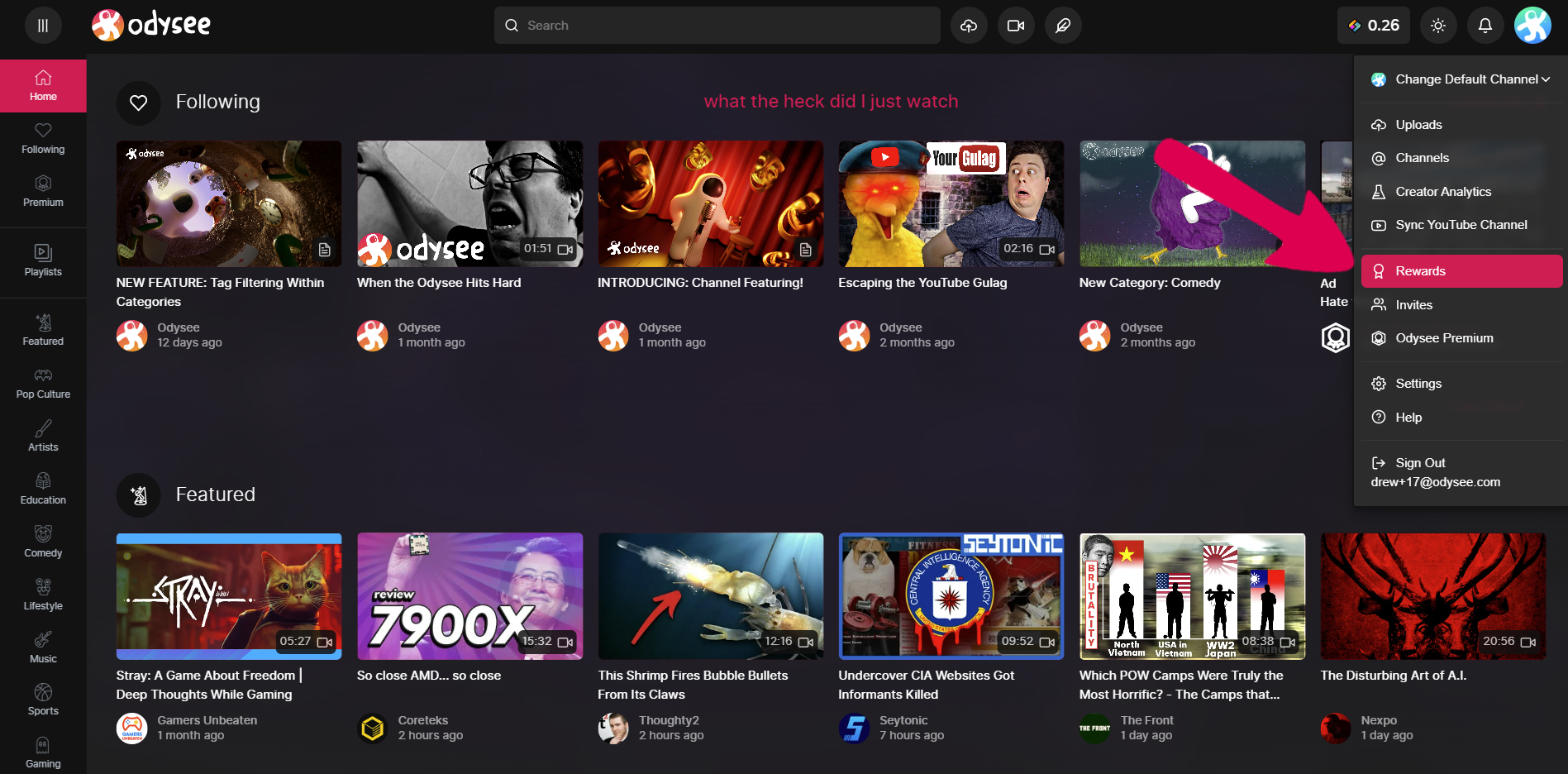Open 'Escaping the YouTube Gulag' thumbnail
The height and width of the screenshot is (774, 1568).
(x=951, y=203)
